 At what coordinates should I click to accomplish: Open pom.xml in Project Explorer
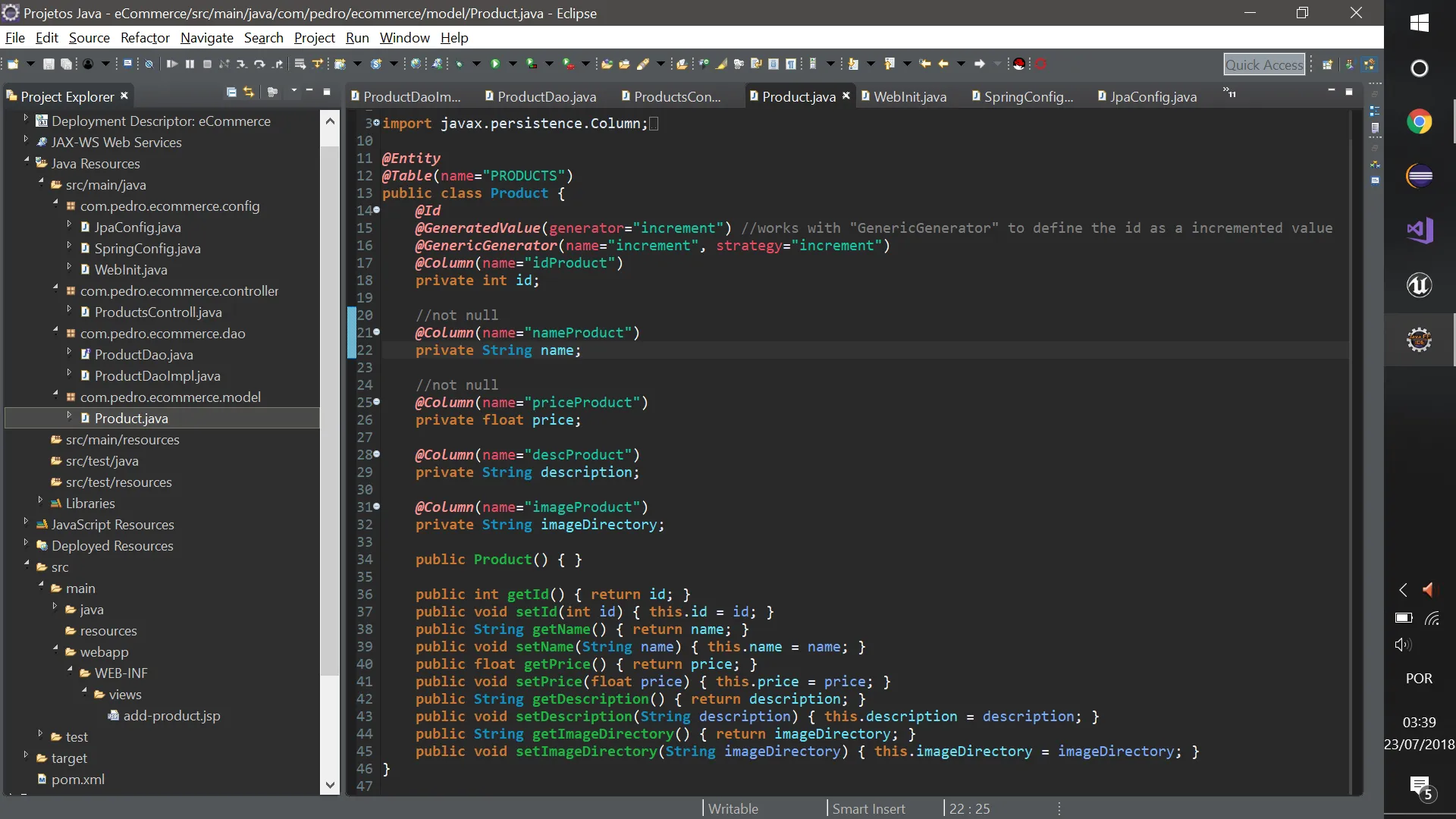pos(77,780)
